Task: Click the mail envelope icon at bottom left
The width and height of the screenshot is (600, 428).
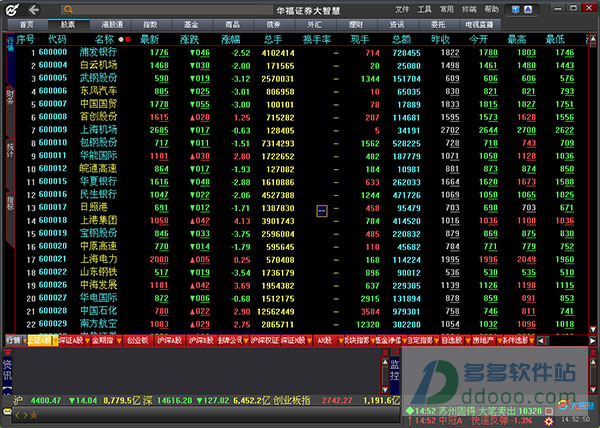Action: pyautogui.click(x=7, y=411)
